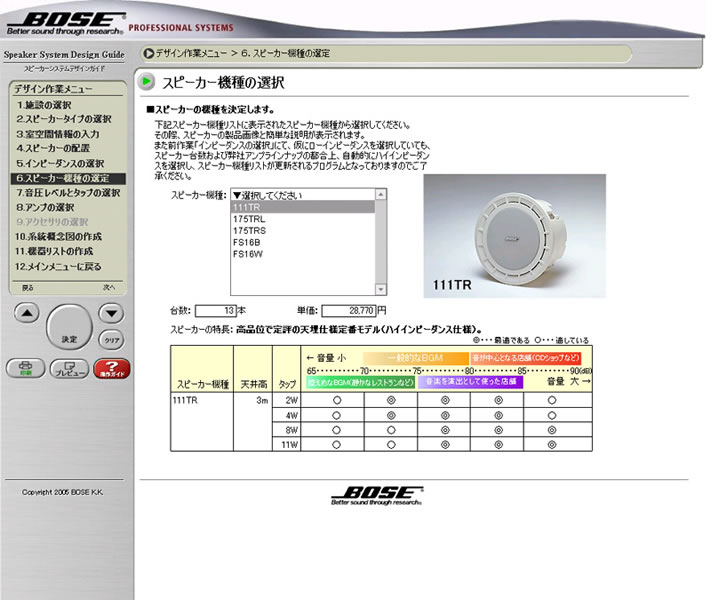Click listbox scrollbar down arrow
Viewport: 711px width, 600px height.
[380, 289]
